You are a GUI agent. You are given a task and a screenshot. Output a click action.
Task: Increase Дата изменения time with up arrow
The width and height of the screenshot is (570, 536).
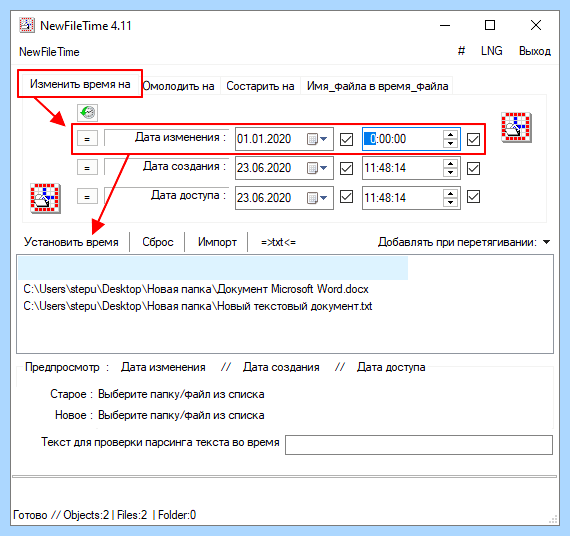pyautogui.click(x=450, y=134)
